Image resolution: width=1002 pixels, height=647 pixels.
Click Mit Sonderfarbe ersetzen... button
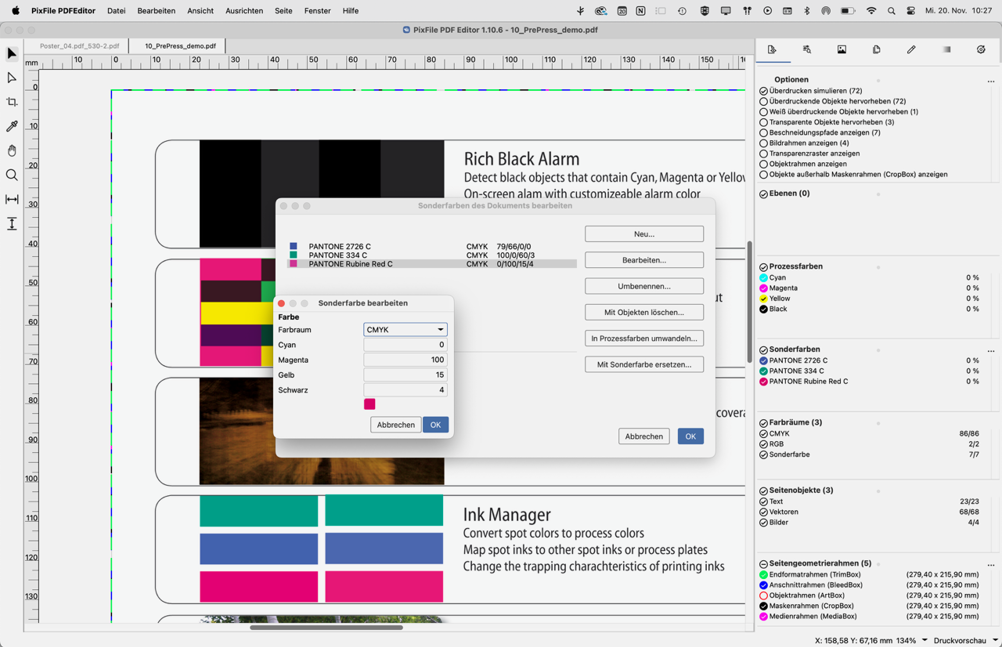click(x=644, y=364)
